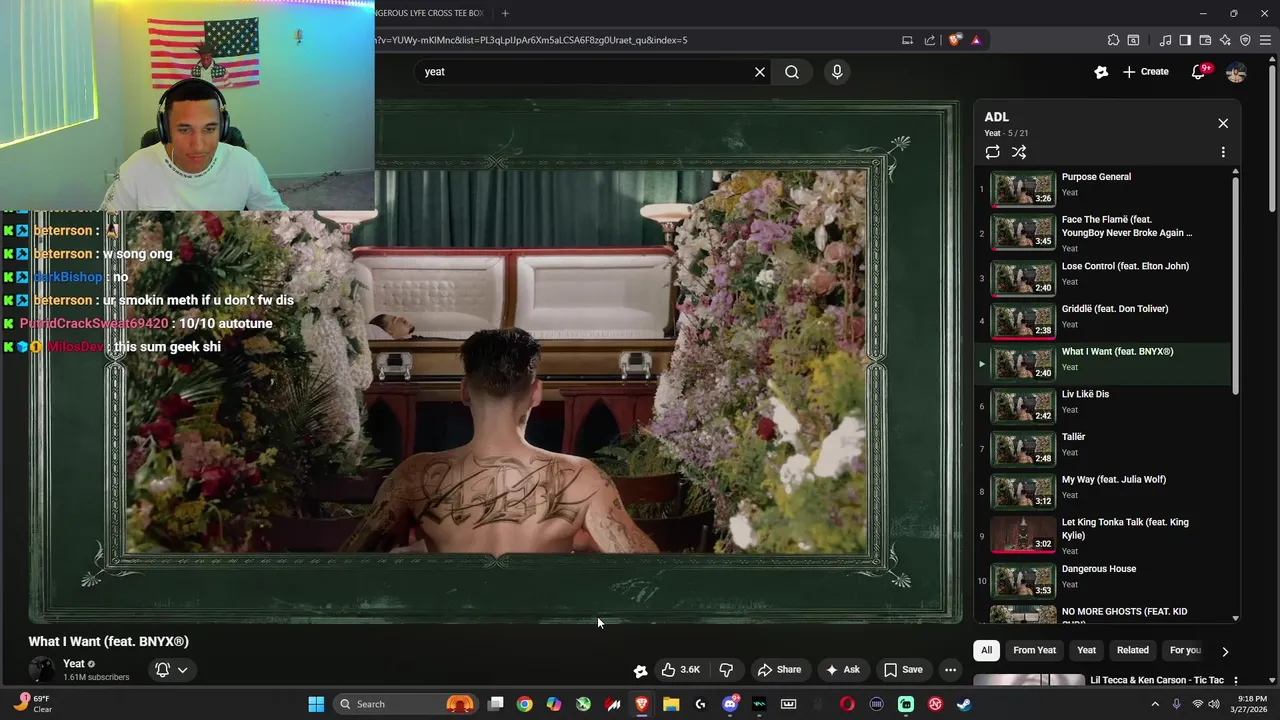Select the Yeat filter chip

(x=1086, y=650)
